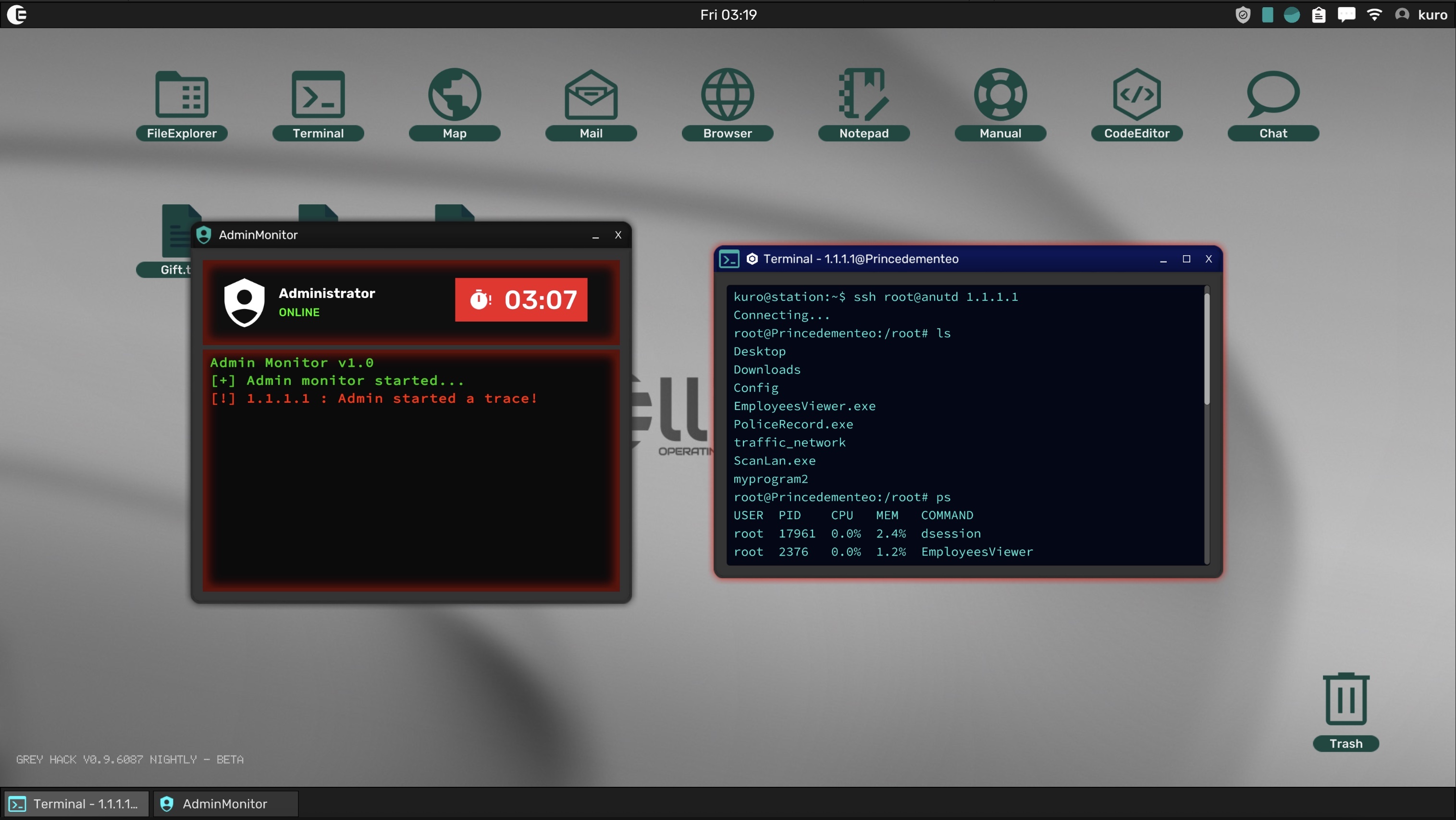Open the Mail desktop icon
This screenshot has width=1456, height=820.
pyautogui.click(x=591, y=95)
